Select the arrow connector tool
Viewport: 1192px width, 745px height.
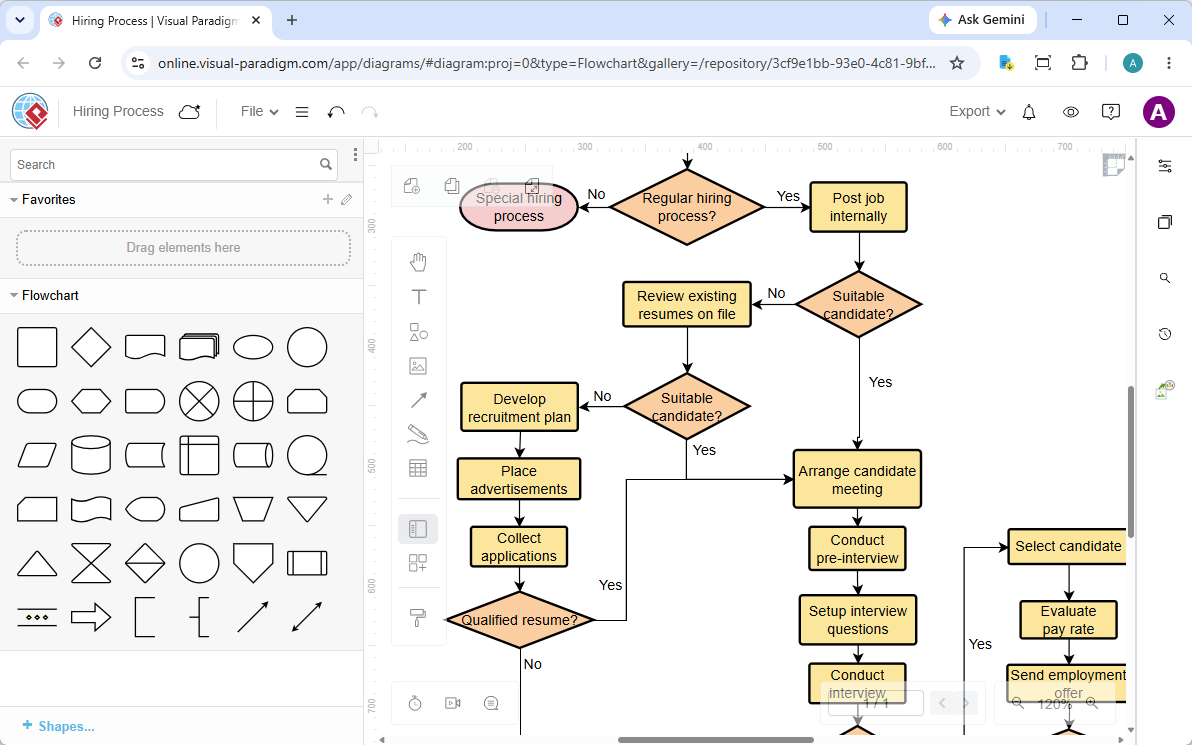(418, 400)
